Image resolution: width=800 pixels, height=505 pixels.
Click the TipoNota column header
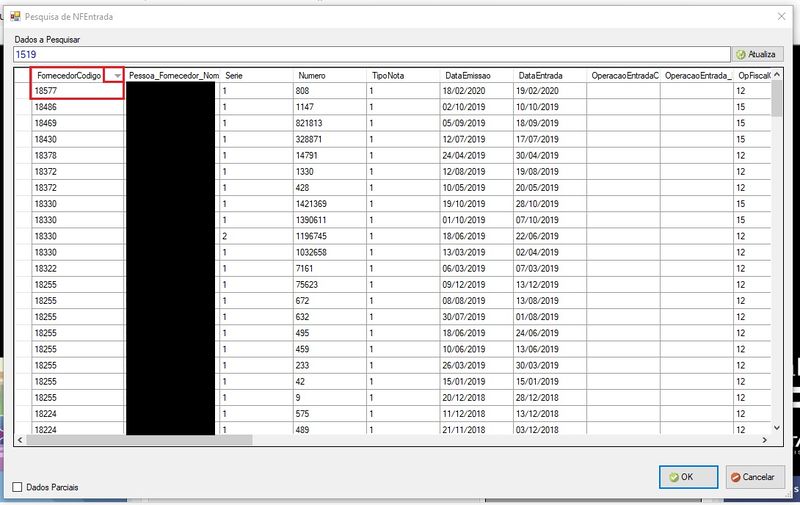click(403, 75)
